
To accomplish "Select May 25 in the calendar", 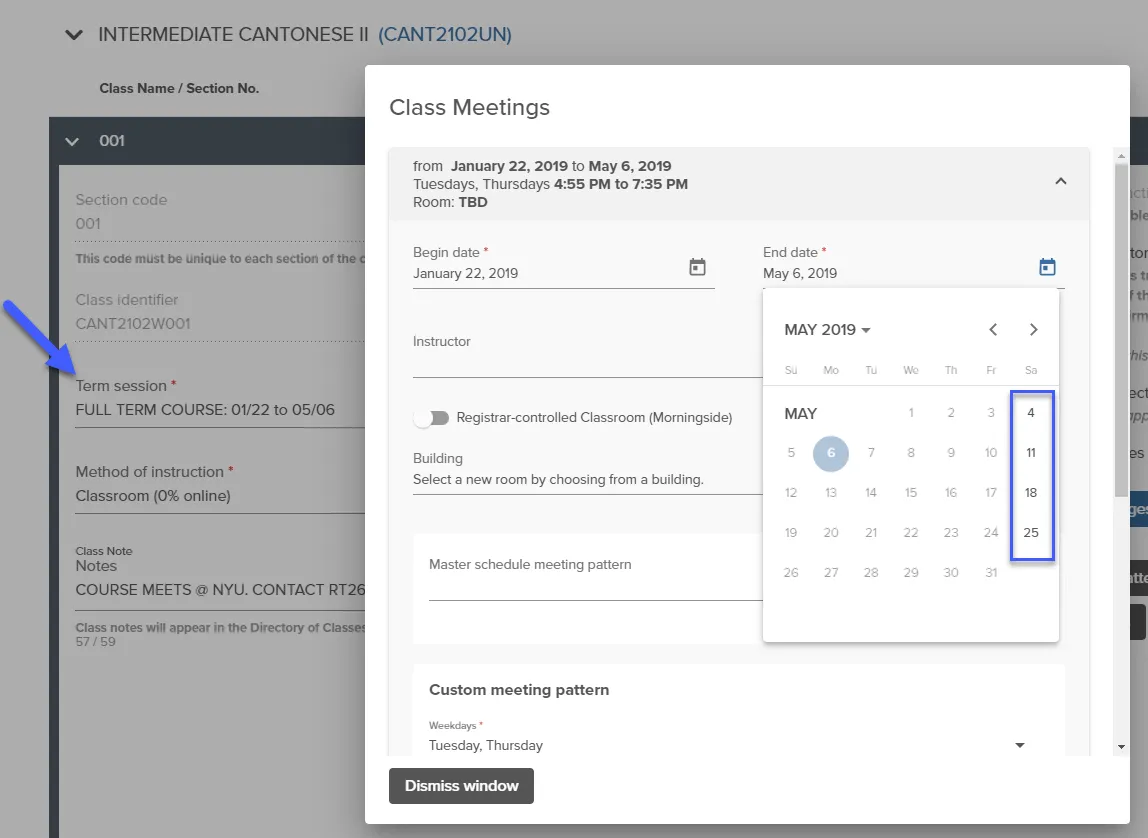I will tap(1031, 533).
